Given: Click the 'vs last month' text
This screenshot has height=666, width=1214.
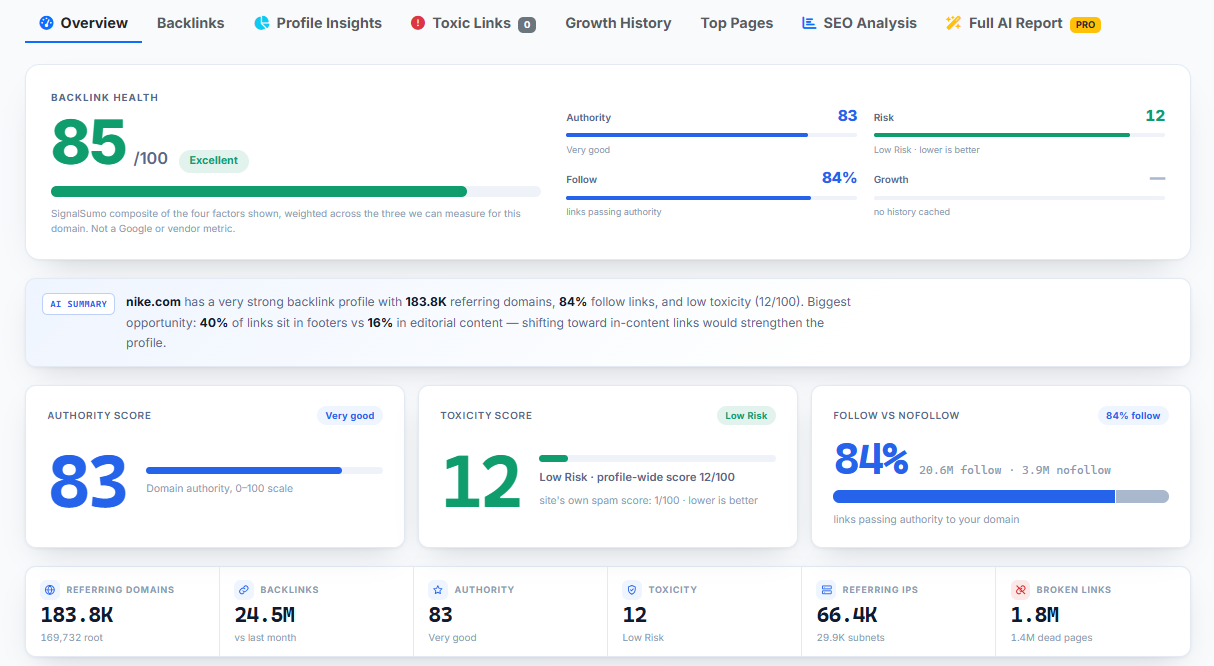Looking at the screenshot, I should pos(265,637).
